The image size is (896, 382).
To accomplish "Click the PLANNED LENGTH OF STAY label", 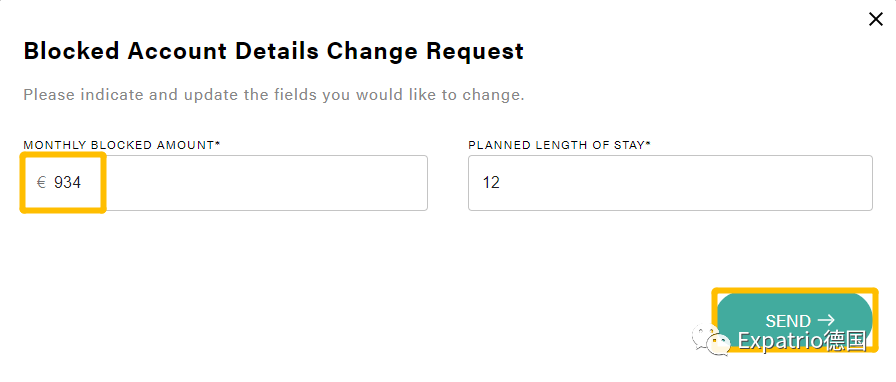I will [x=557, y=145].
